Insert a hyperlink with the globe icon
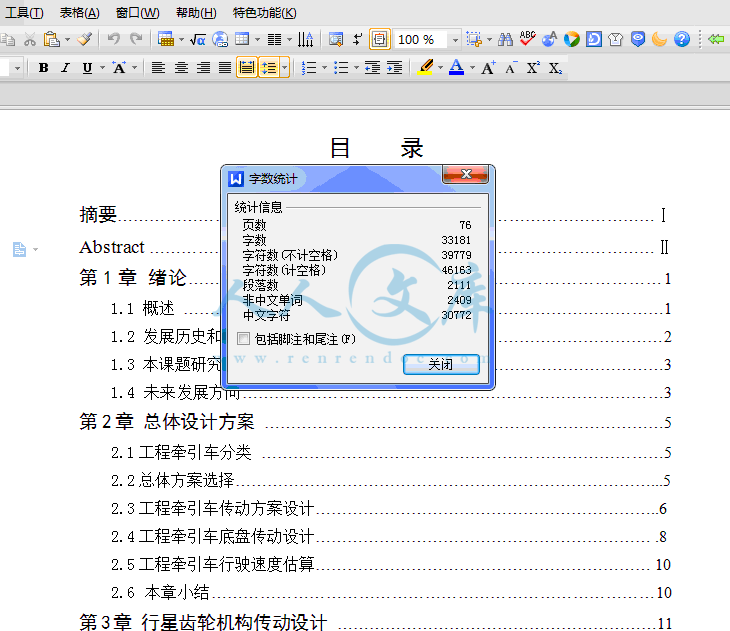Viewport: 730px width, 631px height. 220,40
